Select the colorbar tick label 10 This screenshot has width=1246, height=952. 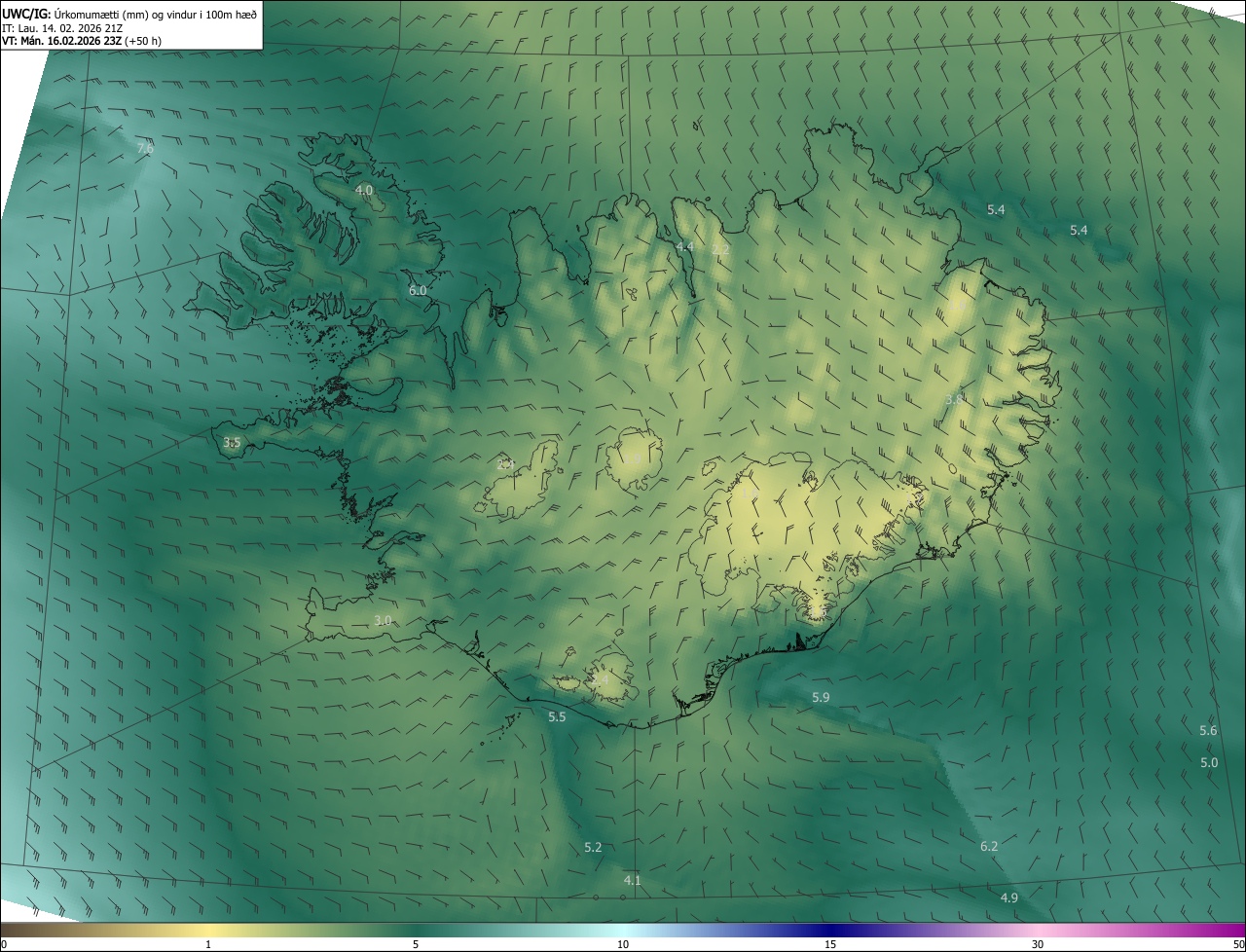(x=623, y=944)
